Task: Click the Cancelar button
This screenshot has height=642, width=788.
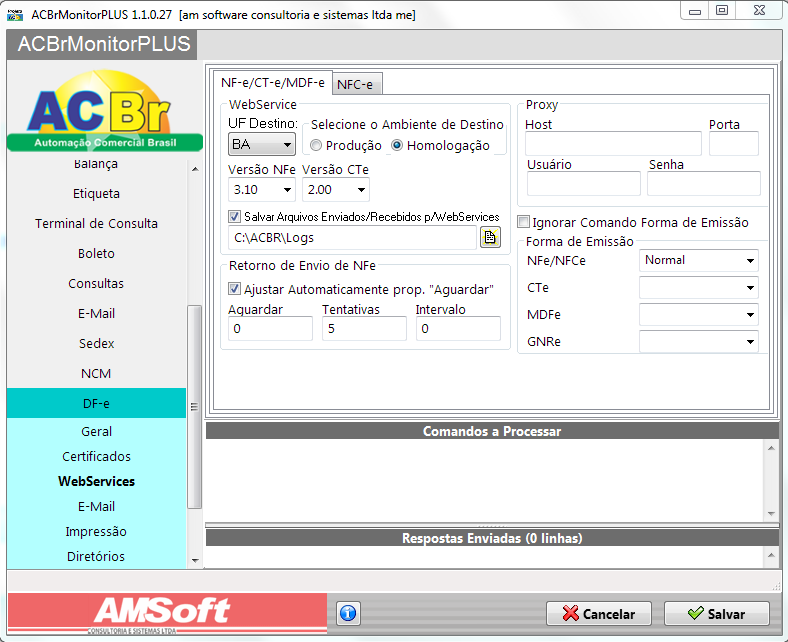Action: [599, 614]
